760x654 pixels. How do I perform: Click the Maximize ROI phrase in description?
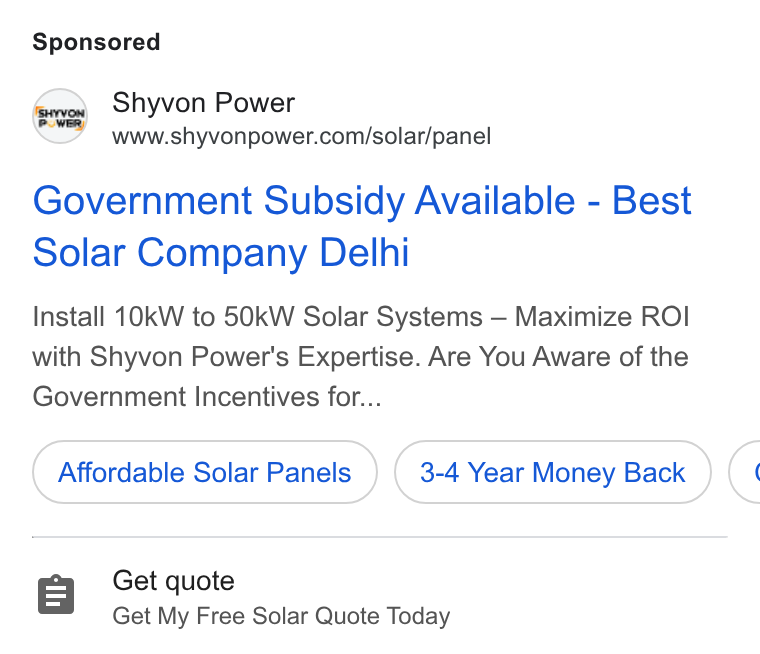pyautogui.click(x=602, y=317)
